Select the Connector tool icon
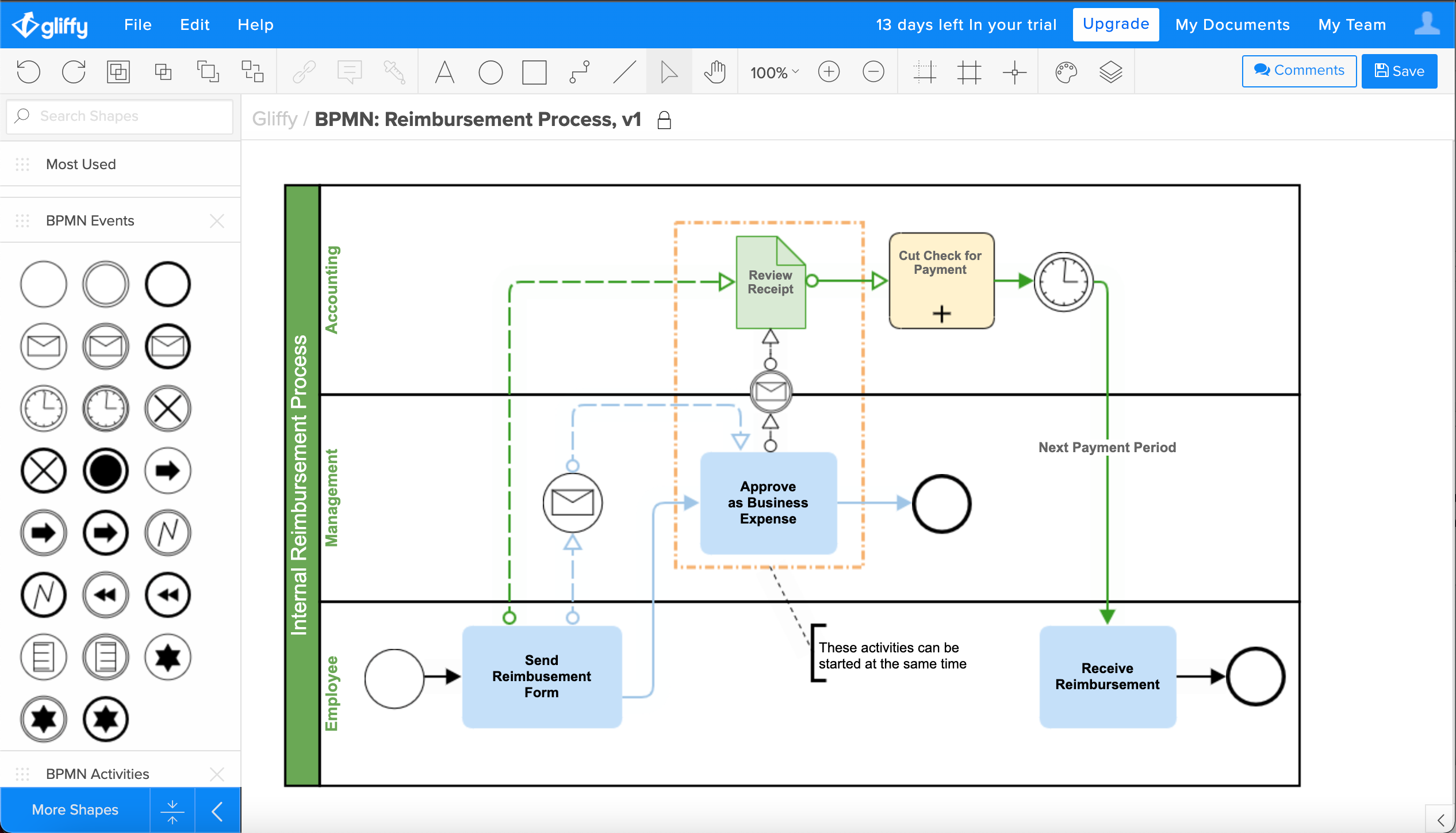The height and width of the screenshot is (833, 1456). (579, 72)
